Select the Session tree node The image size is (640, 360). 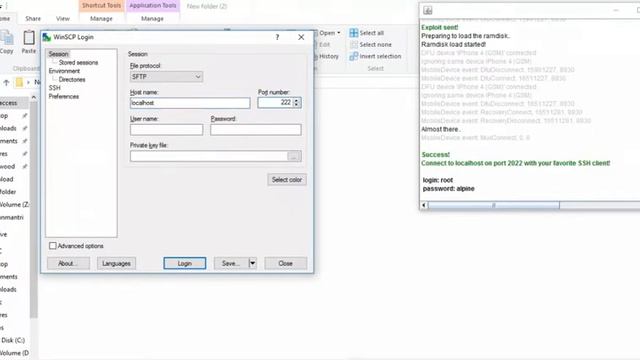[x=58, y=54]
